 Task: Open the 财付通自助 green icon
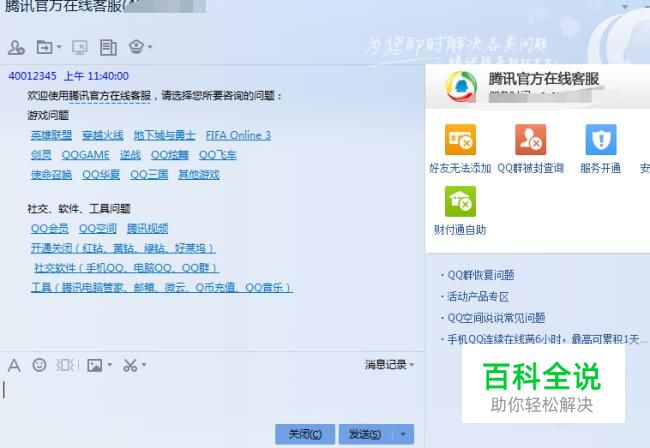click(460, 201)
